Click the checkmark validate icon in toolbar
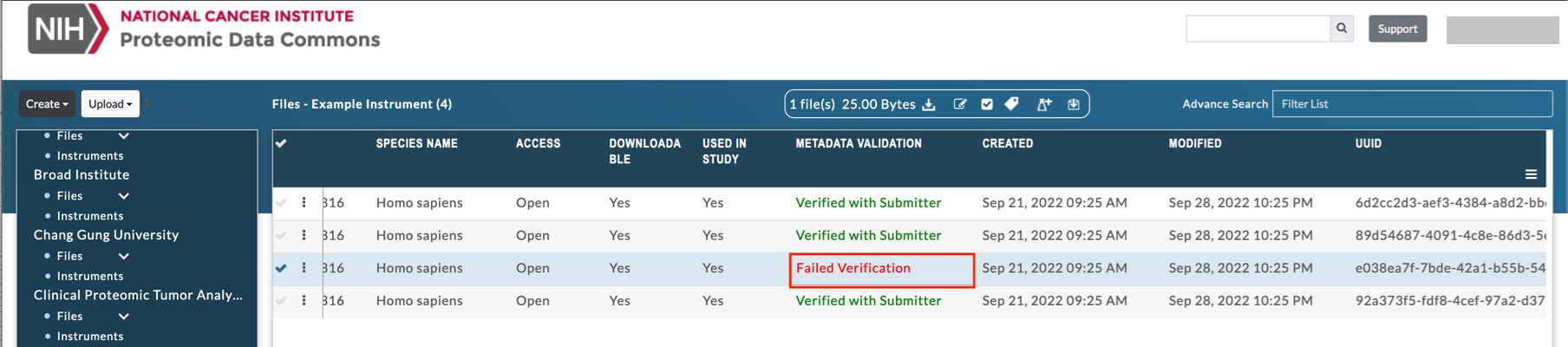The width and height of the screenshot is (1568, 347). click(x=987, y=104)
